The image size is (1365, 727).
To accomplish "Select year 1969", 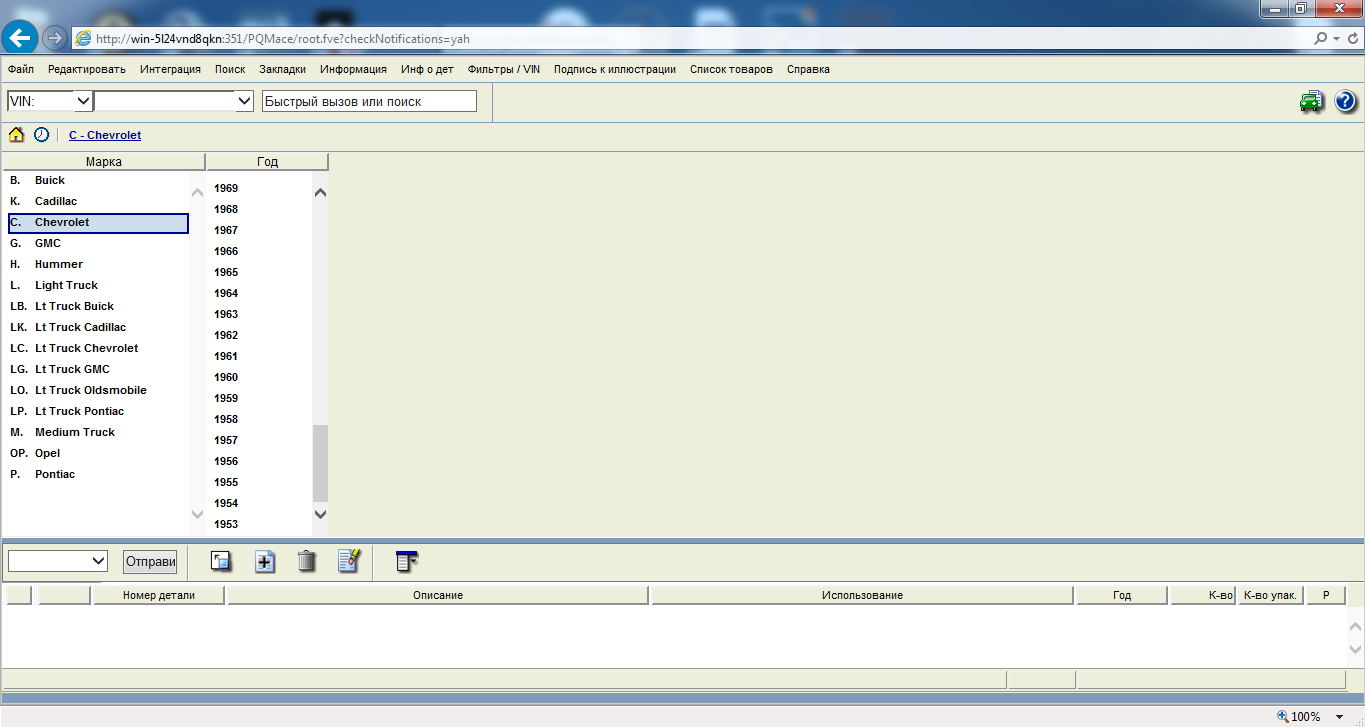I will click(226, 188).
